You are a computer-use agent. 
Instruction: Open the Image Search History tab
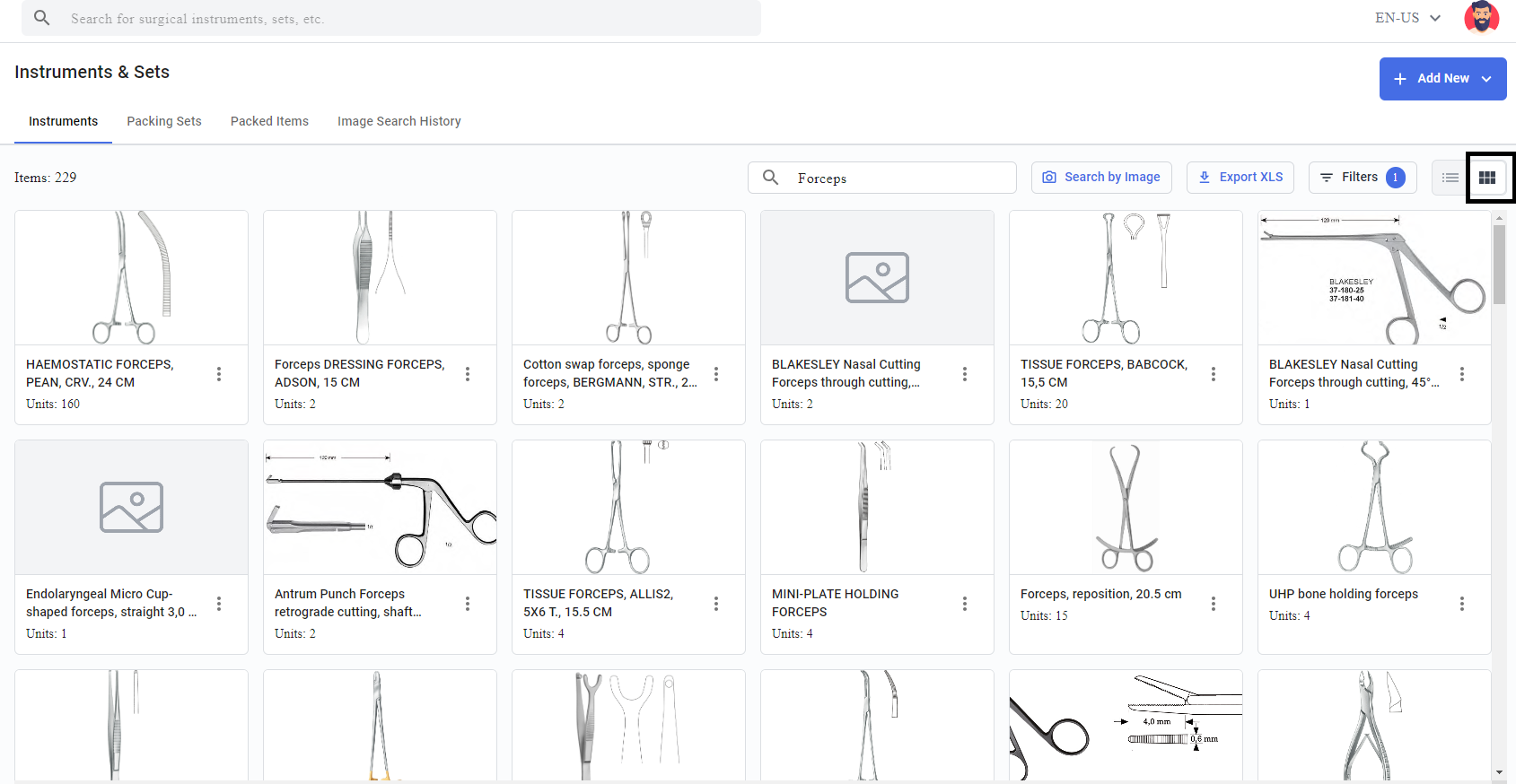[399, 121]
